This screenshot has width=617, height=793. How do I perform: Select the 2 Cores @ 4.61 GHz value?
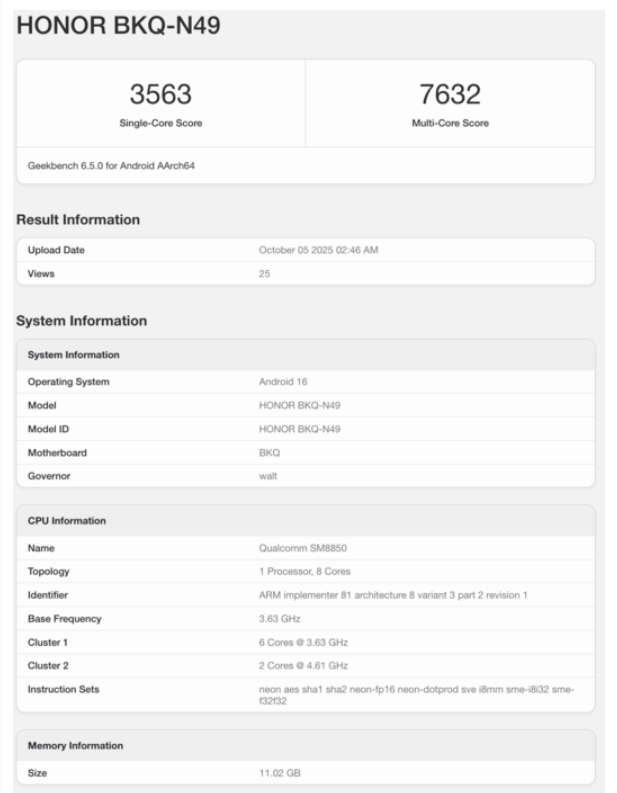click(303, 666)
